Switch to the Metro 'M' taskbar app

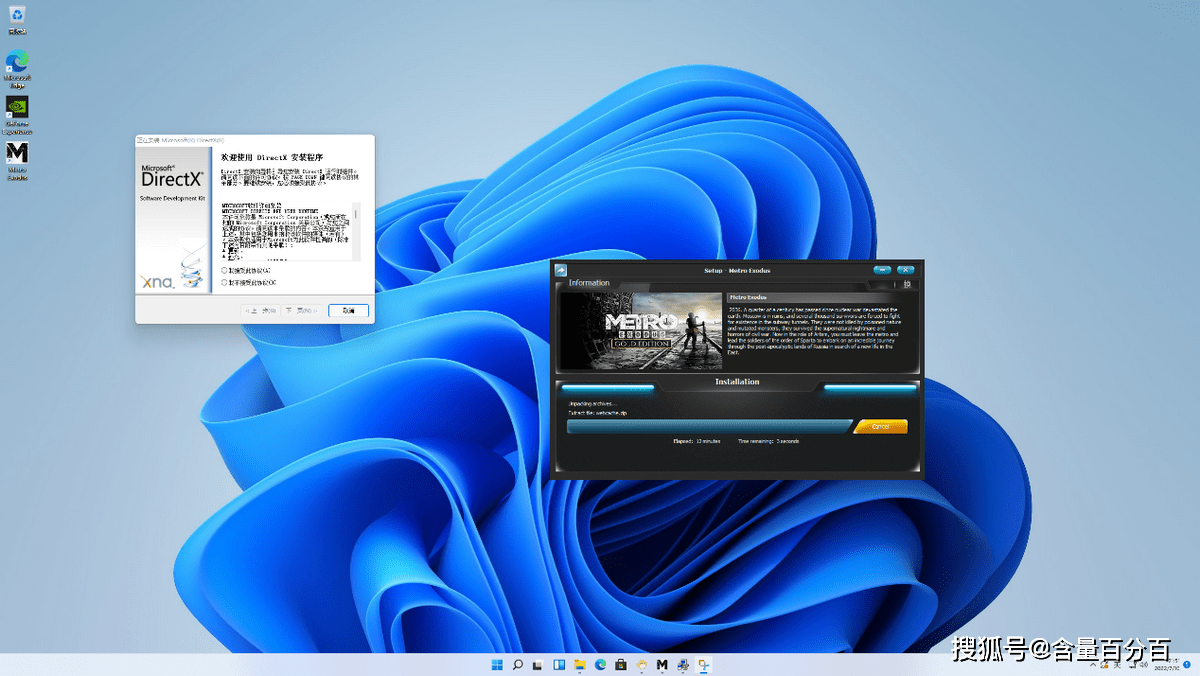pos(662,664)
